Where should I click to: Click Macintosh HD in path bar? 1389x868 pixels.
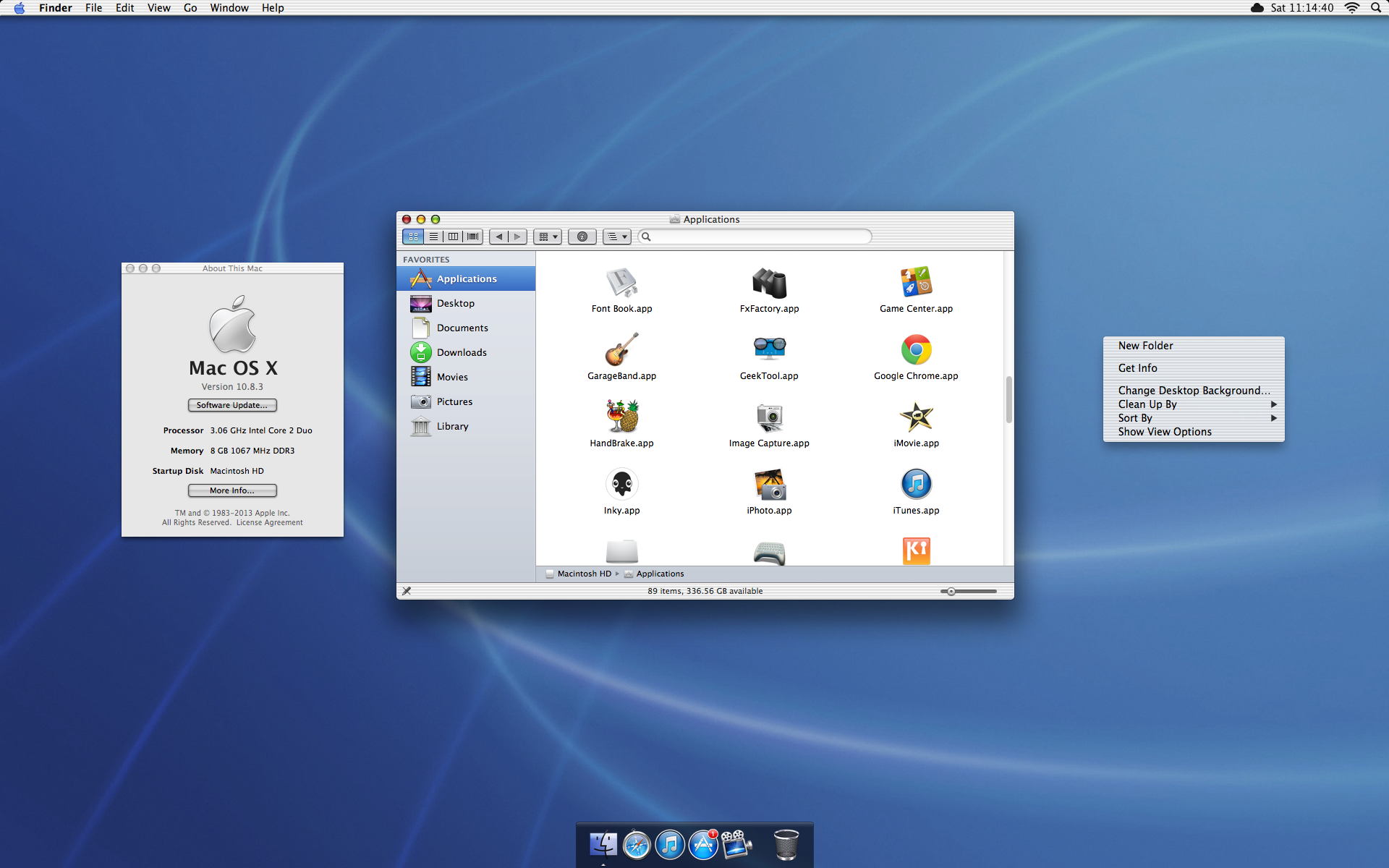click(x=579, y=574)
